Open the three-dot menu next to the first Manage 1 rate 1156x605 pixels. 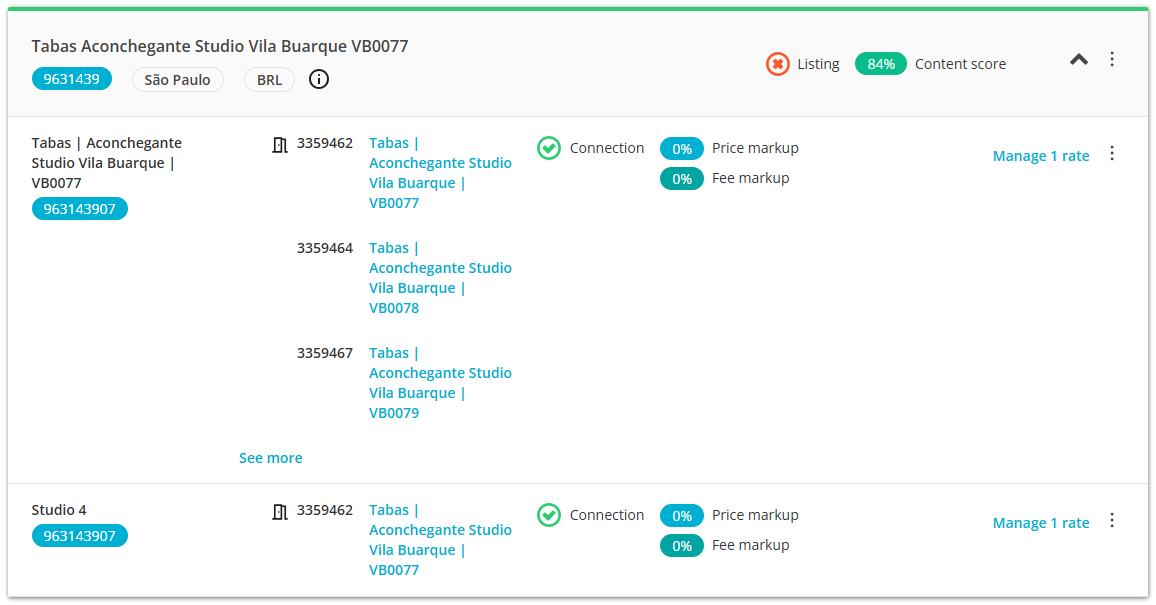tap(1112, 154)
